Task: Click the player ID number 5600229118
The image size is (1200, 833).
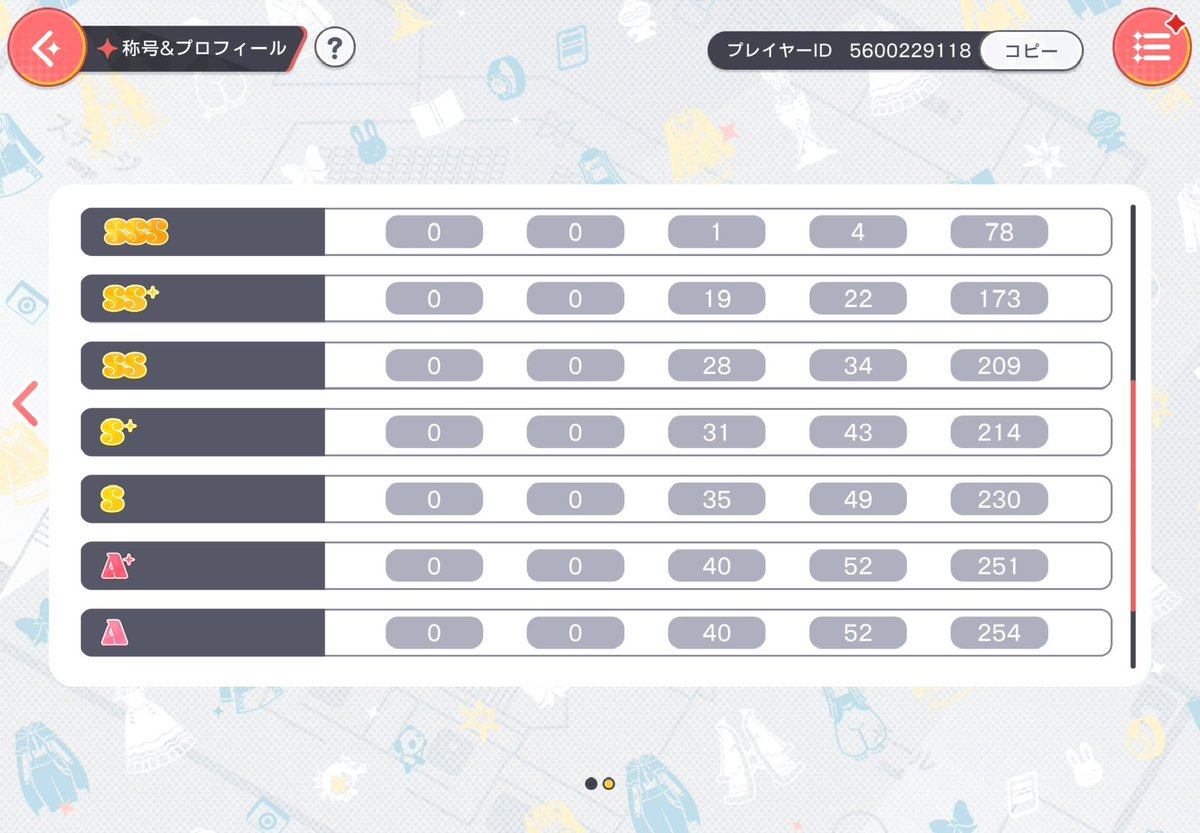Action: click(x=910, y=51)
